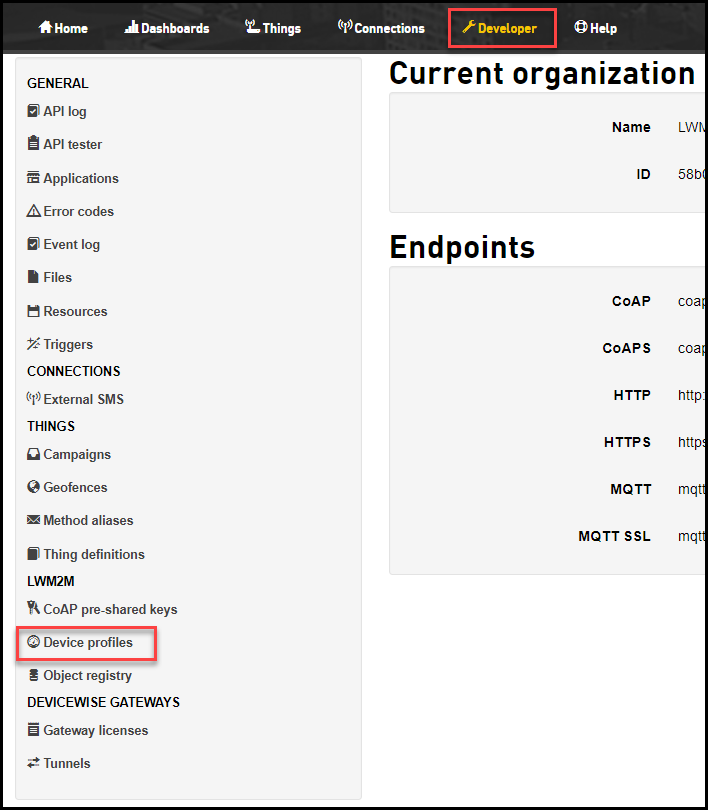Open Gateway licenses under DeviceWISE Gateways
Screen dimensions: 708x810
tap(88, 730)
